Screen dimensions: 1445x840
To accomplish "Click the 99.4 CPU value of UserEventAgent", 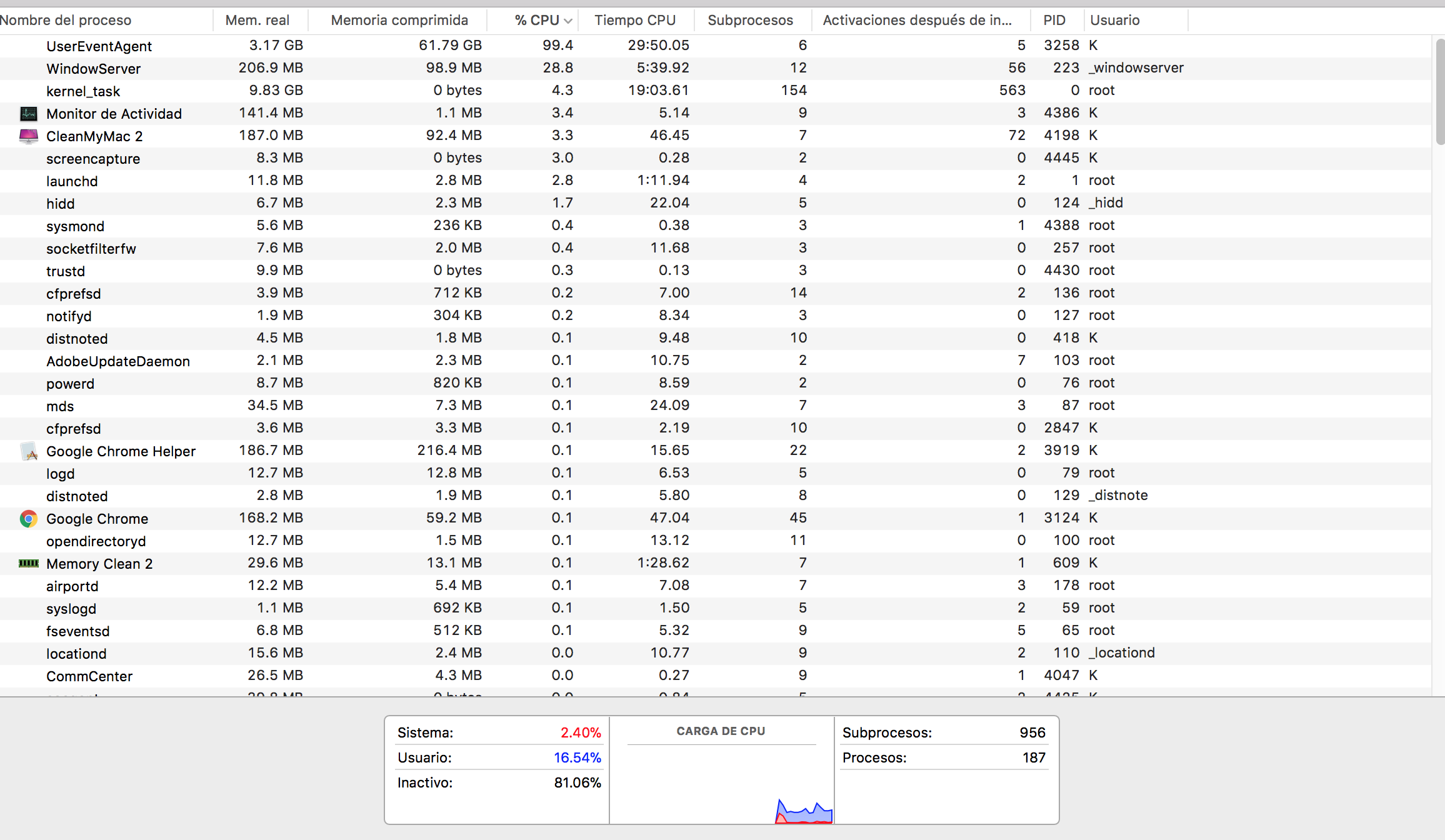I will click(557, 45).
